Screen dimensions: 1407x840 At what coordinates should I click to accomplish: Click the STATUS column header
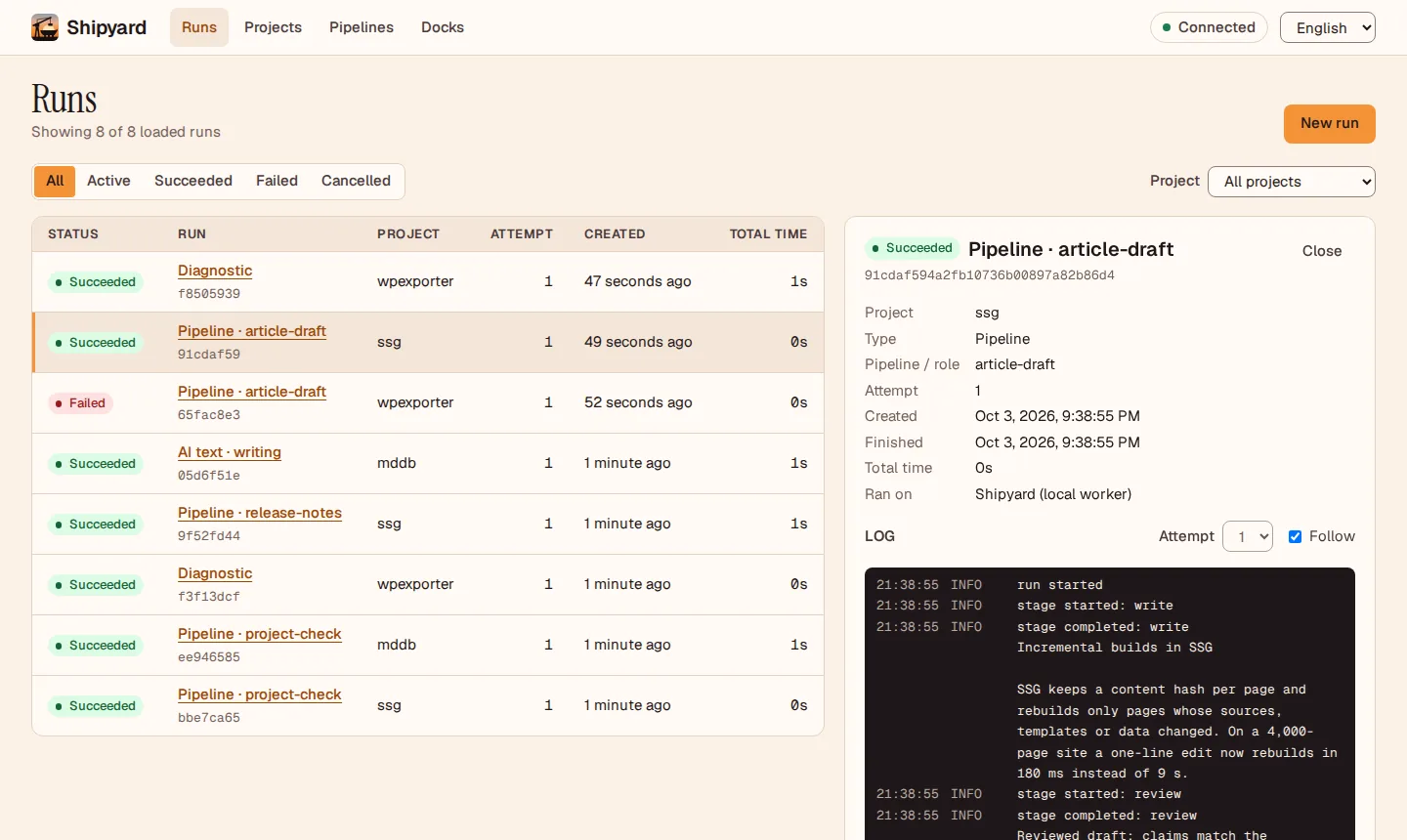coord(73,234)
